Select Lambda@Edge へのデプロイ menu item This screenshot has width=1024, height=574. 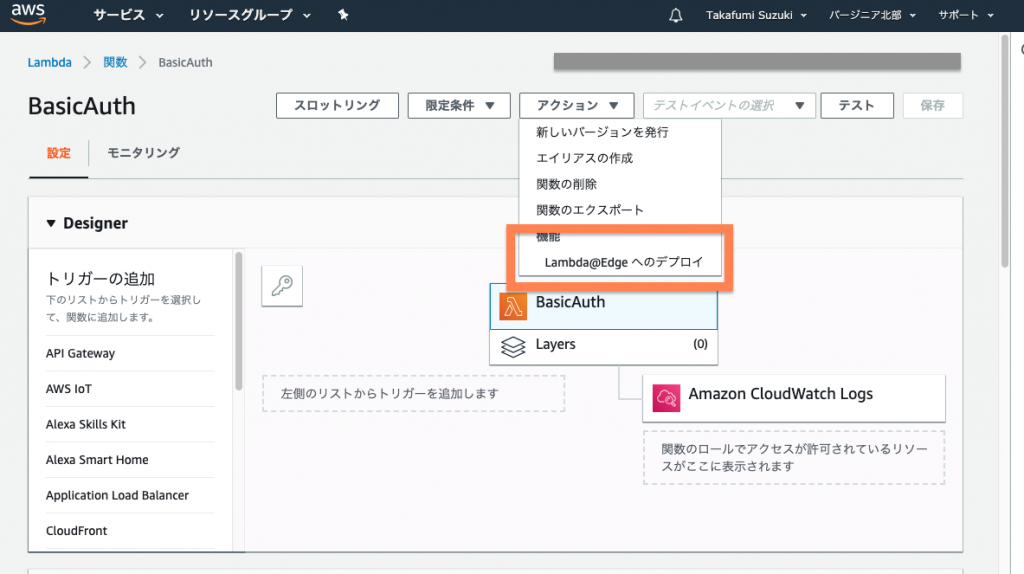point(623,263)
